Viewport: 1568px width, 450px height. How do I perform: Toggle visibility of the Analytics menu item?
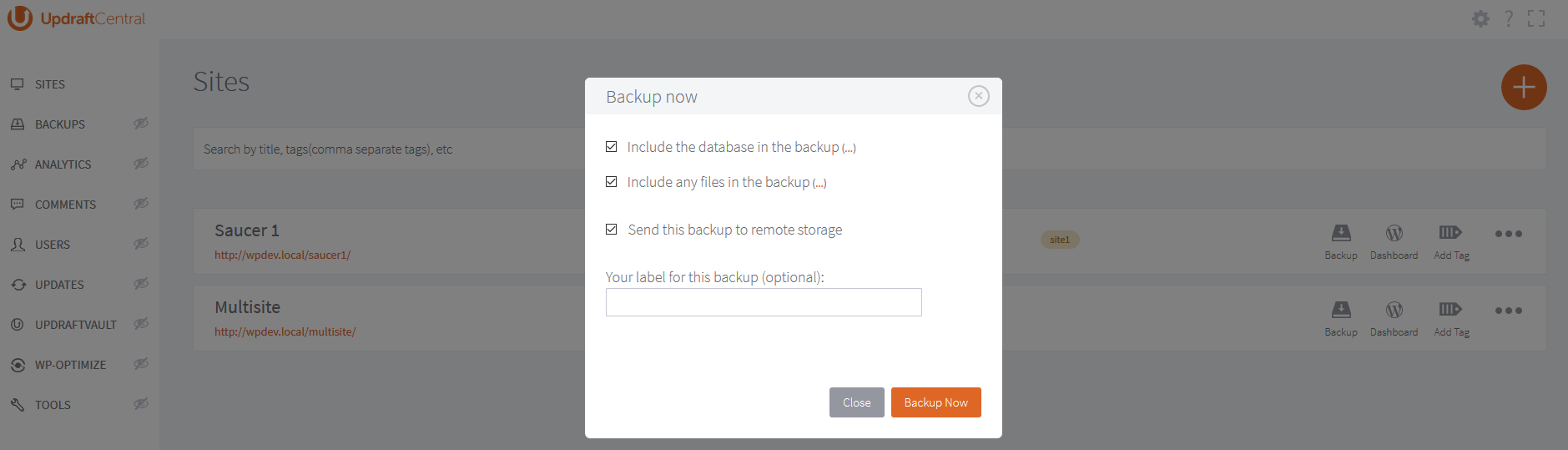141,164
